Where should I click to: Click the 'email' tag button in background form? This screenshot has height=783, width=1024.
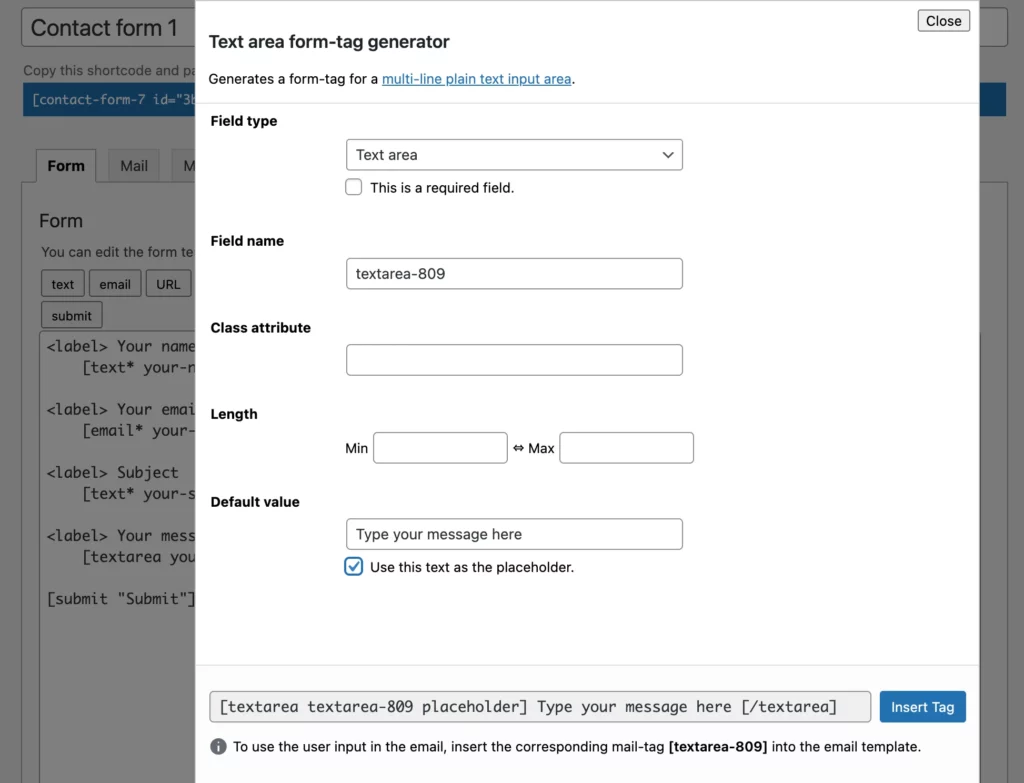click(x=115, y=284)
